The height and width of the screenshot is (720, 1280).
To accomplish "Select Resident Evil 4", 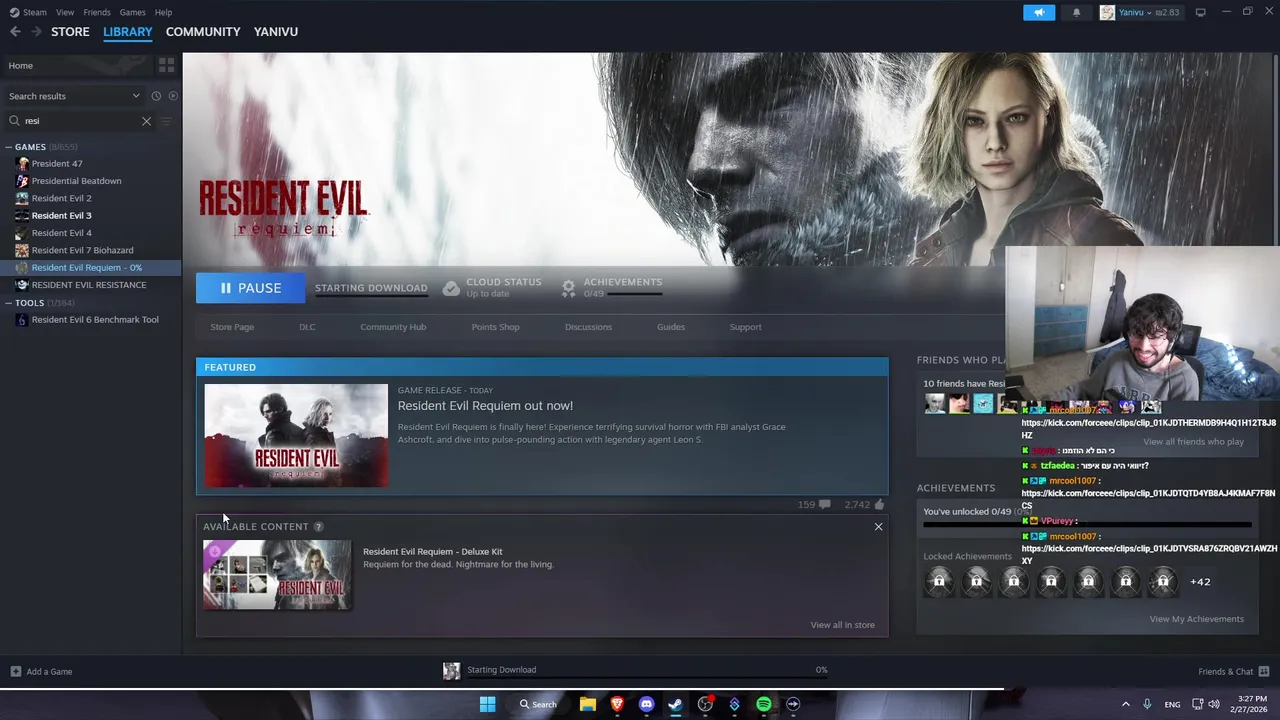I will click(61, 233).
